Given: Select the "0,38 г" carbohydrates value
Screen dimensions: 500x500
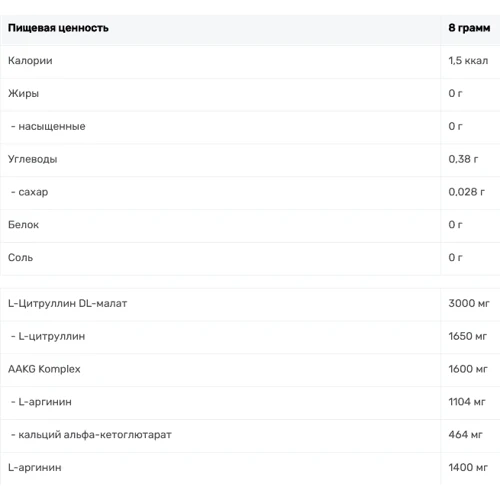Looking at the screenshot, I should click(x=463, y=159).
